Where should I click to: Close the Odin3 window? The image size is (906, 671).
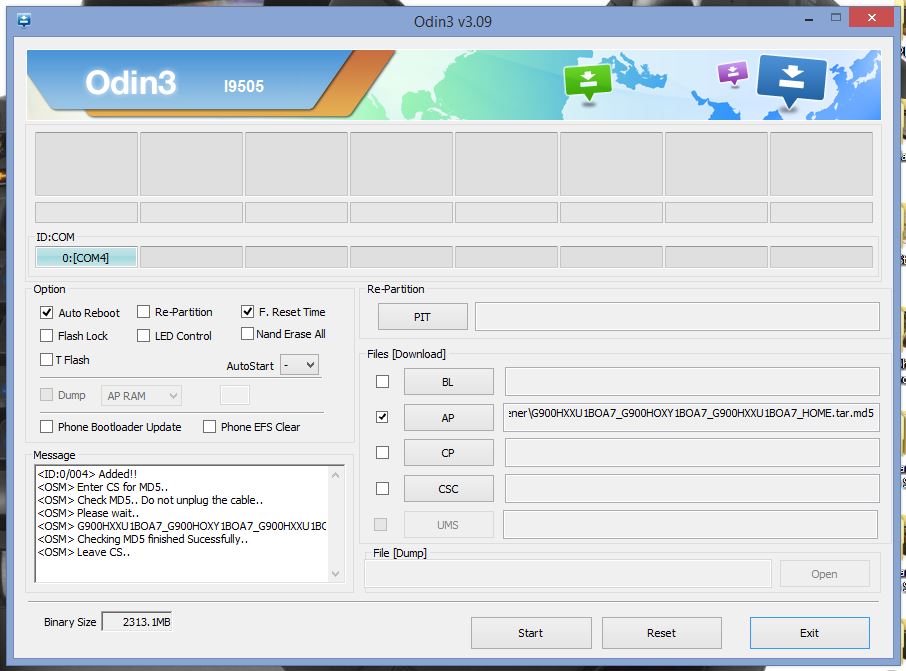coord(872,18)
